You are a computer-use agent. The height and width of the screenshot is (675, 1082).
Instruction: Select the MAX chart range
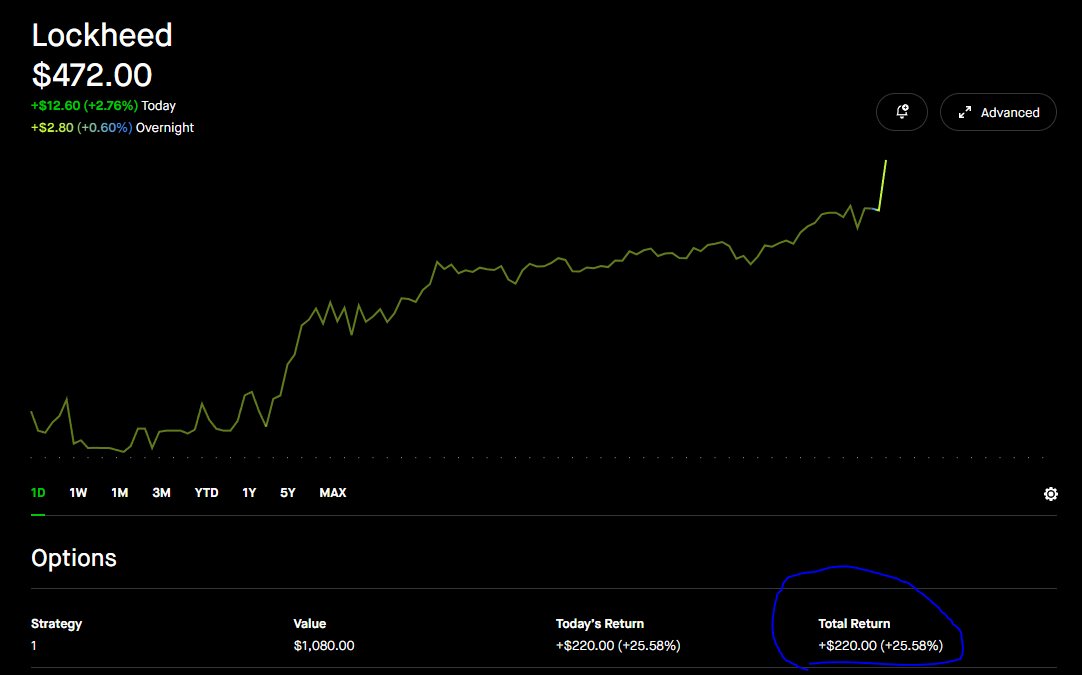coord(333,493)
